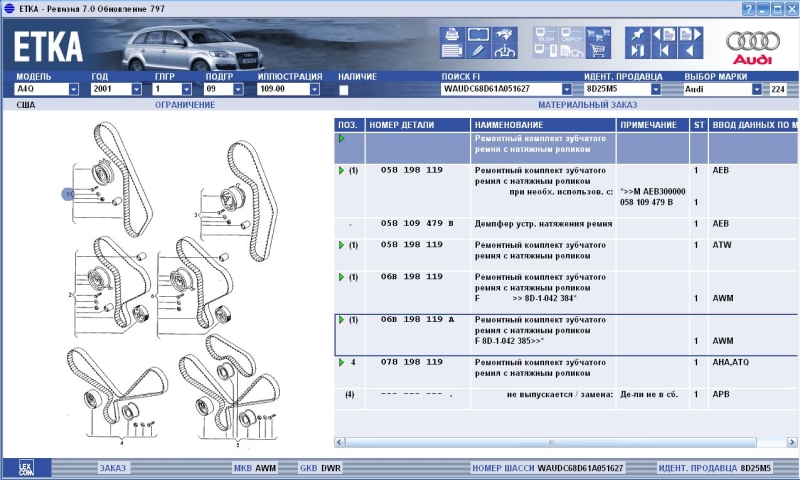
Task: Click the document with car icon
Action: click(572, 51)
